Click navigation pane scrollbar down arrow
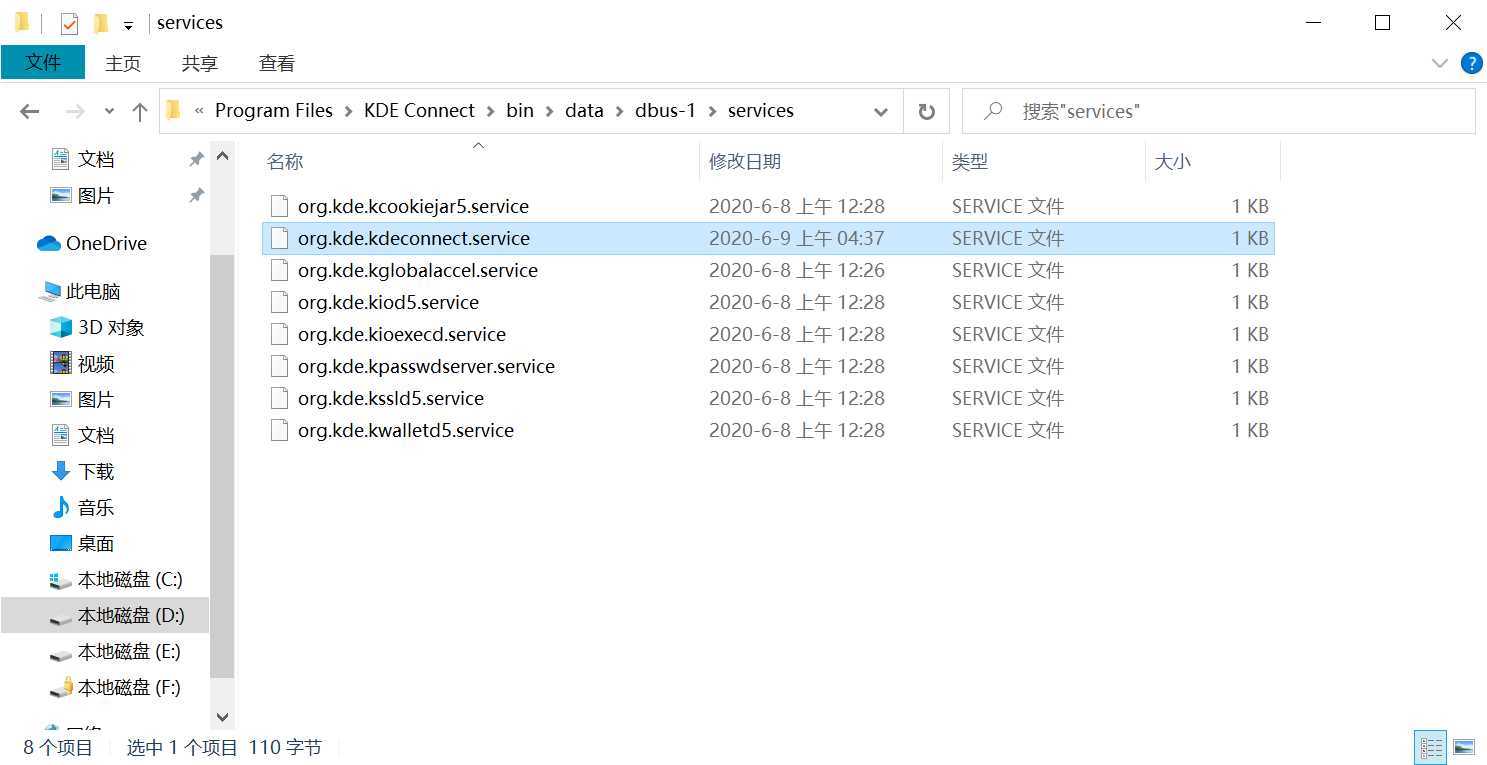 (x=222, y=717)
